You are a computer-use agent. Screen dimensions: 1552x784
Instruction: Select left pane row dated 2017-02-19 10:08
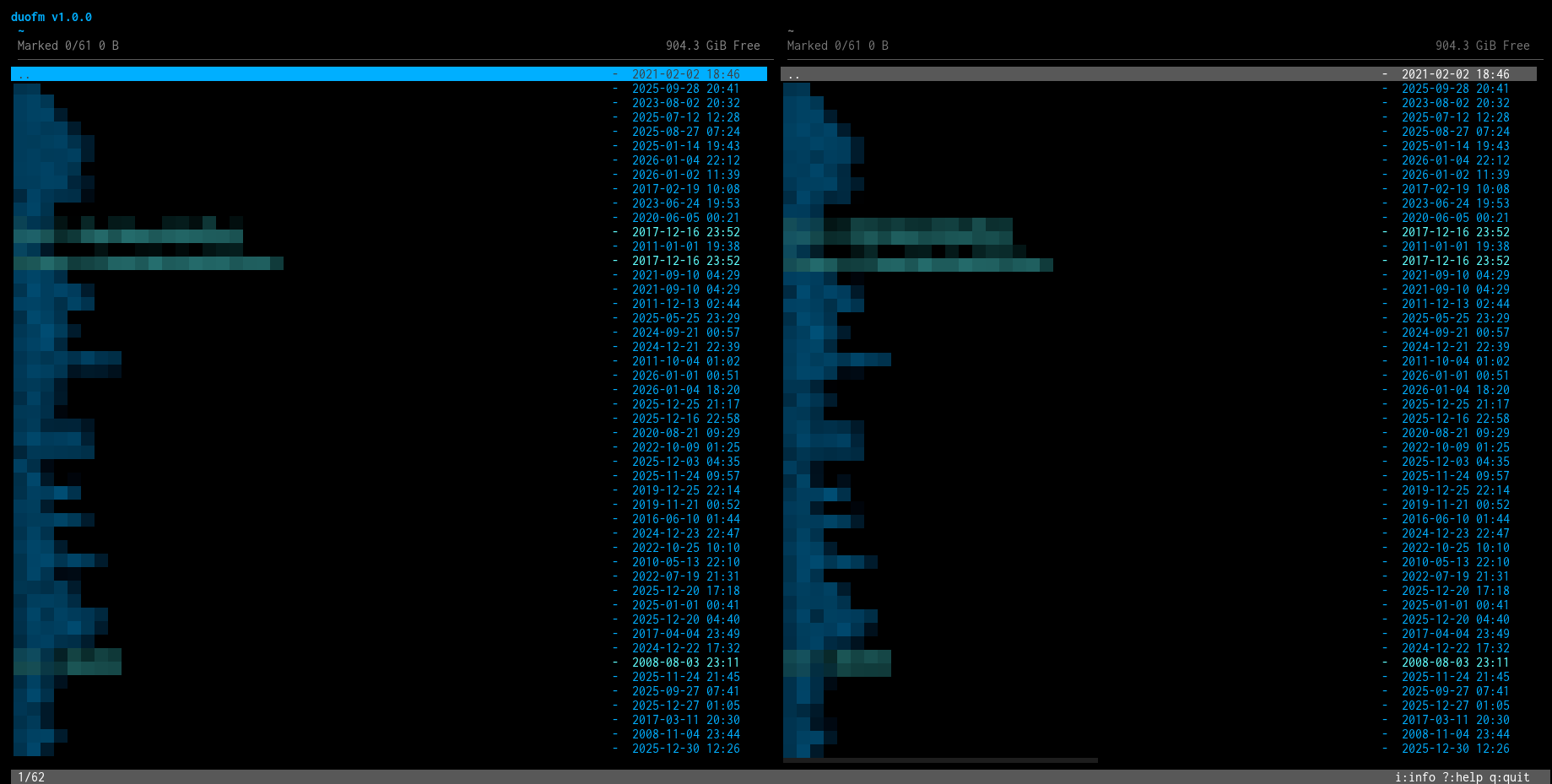[x=389, y=189]
